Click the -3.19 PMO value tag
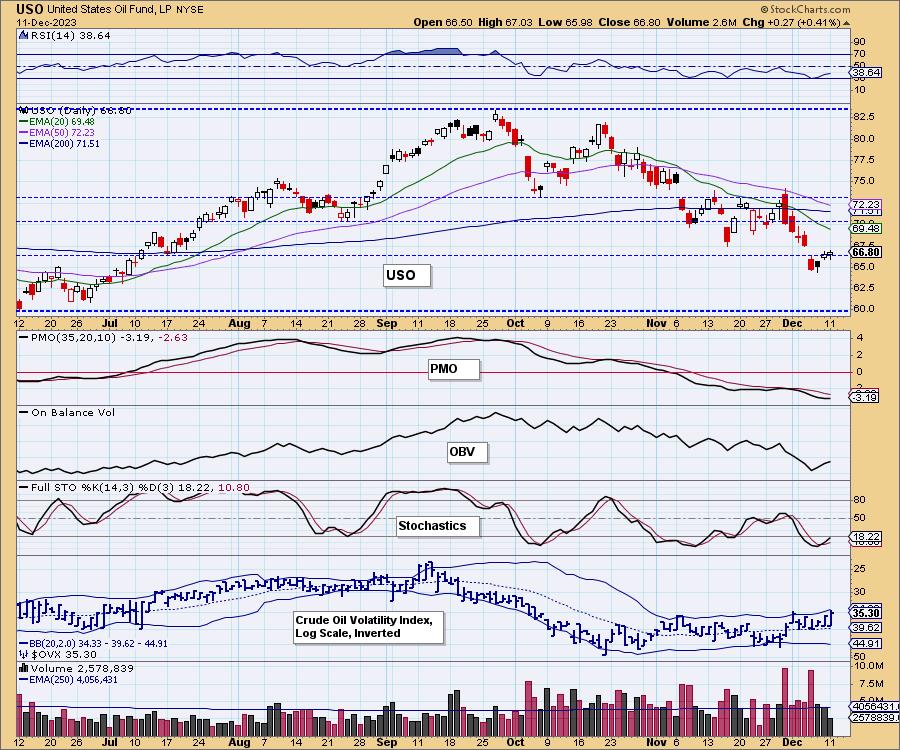Viewport: 900px width, 750px height. 864,398
